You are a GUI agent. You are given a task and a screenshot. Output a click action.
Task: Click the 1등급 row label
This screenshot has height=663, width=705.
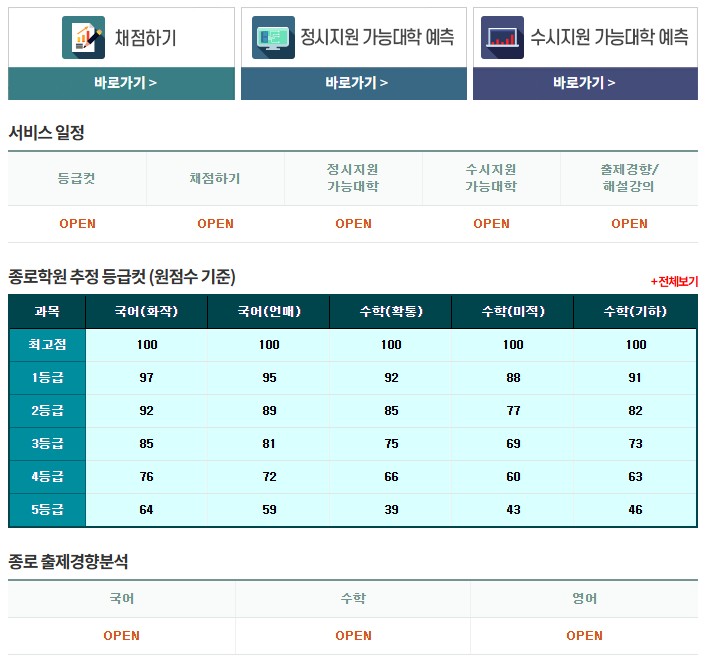click(x=47, y=378)
